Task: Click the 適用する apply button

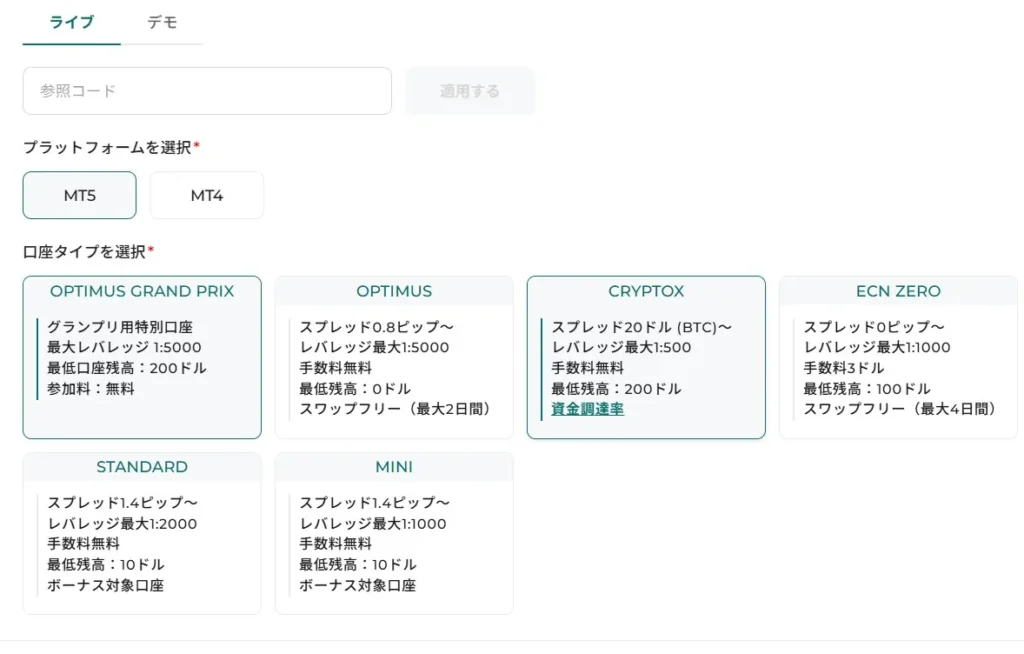Action: click(x=470, y=90)
